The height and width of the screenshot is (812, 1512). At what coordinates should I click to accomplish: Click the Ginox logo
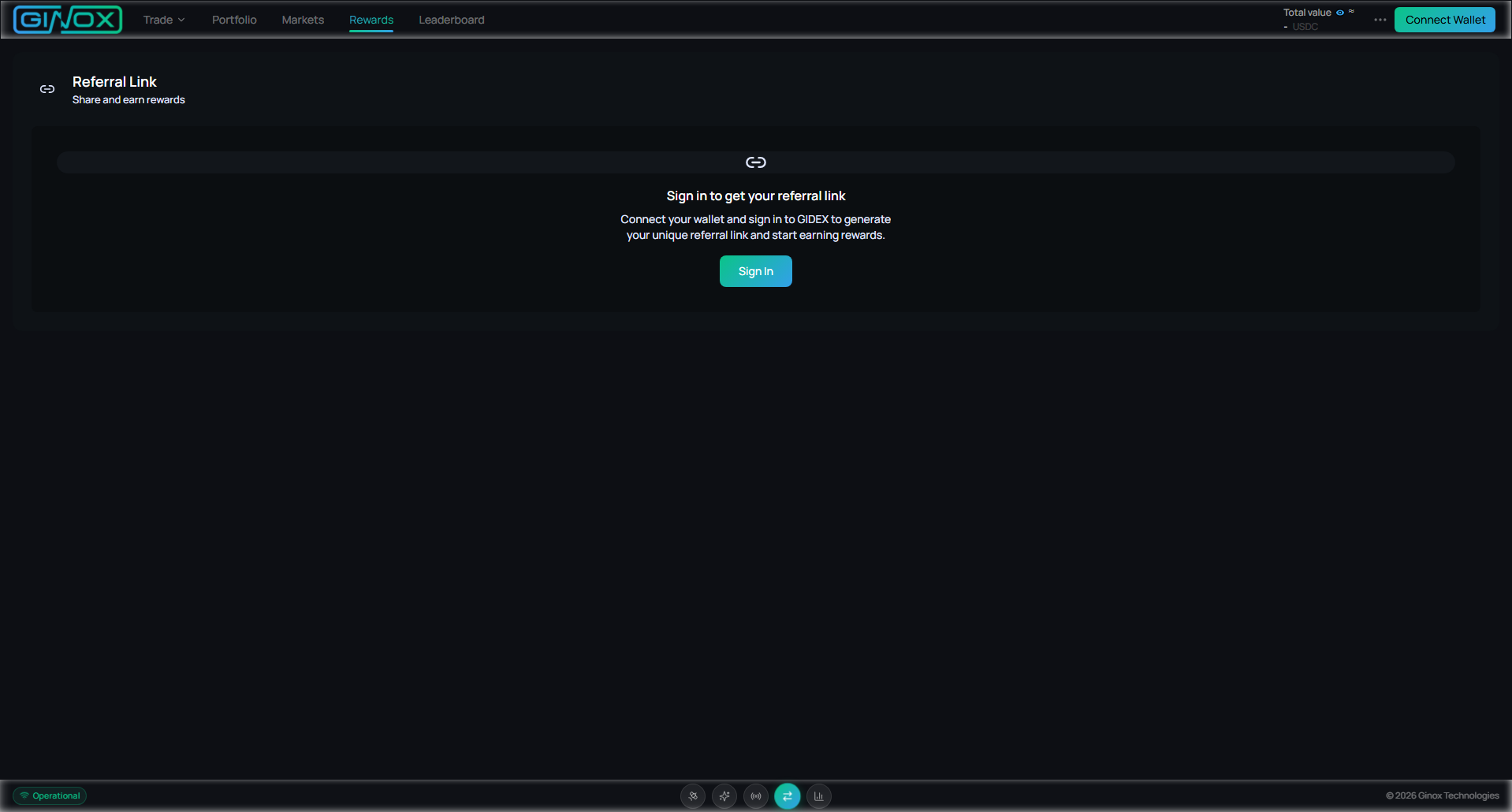68,20
